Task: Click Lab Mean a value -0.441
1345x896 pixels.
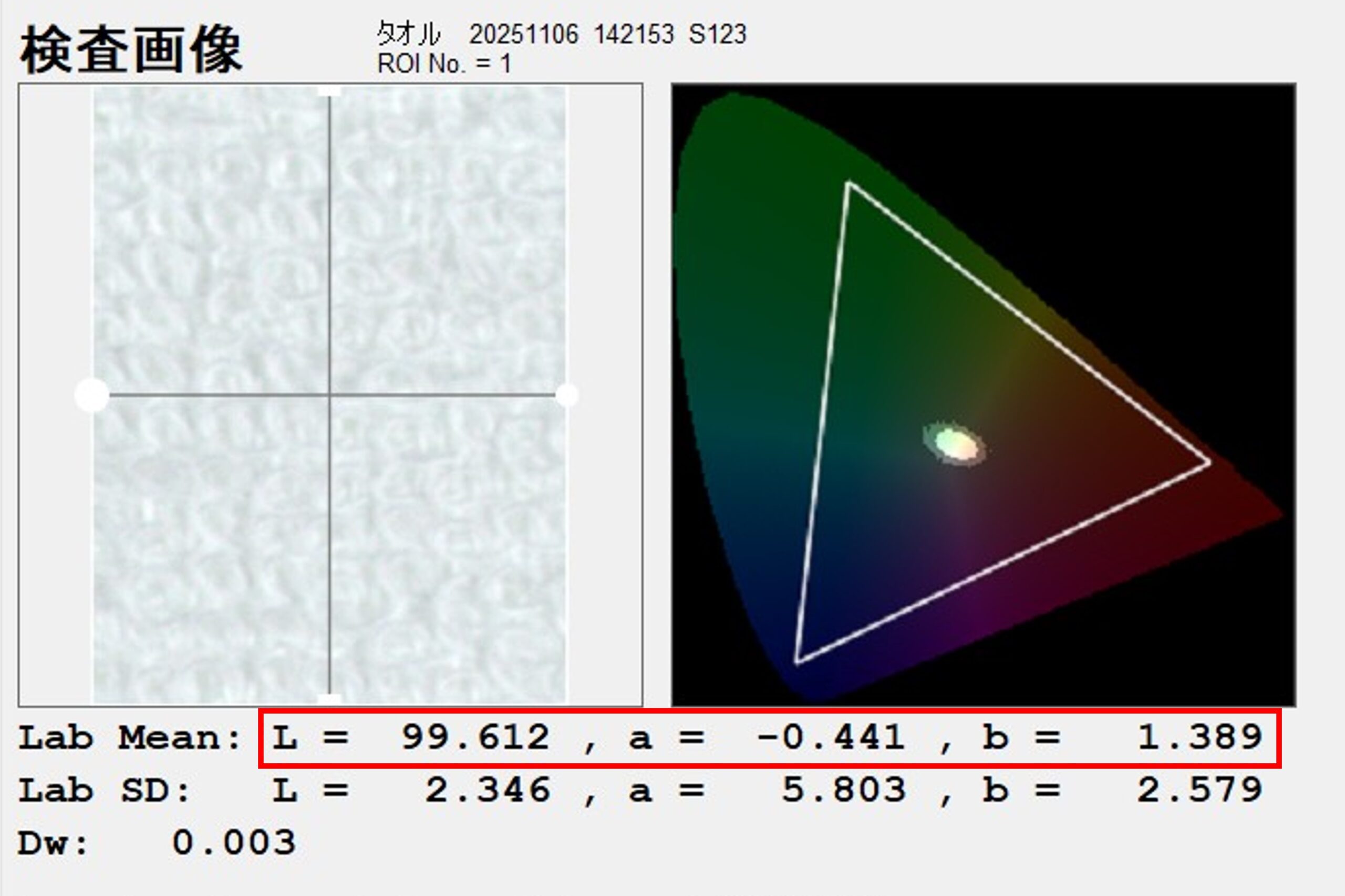Action: pos(832,737)
